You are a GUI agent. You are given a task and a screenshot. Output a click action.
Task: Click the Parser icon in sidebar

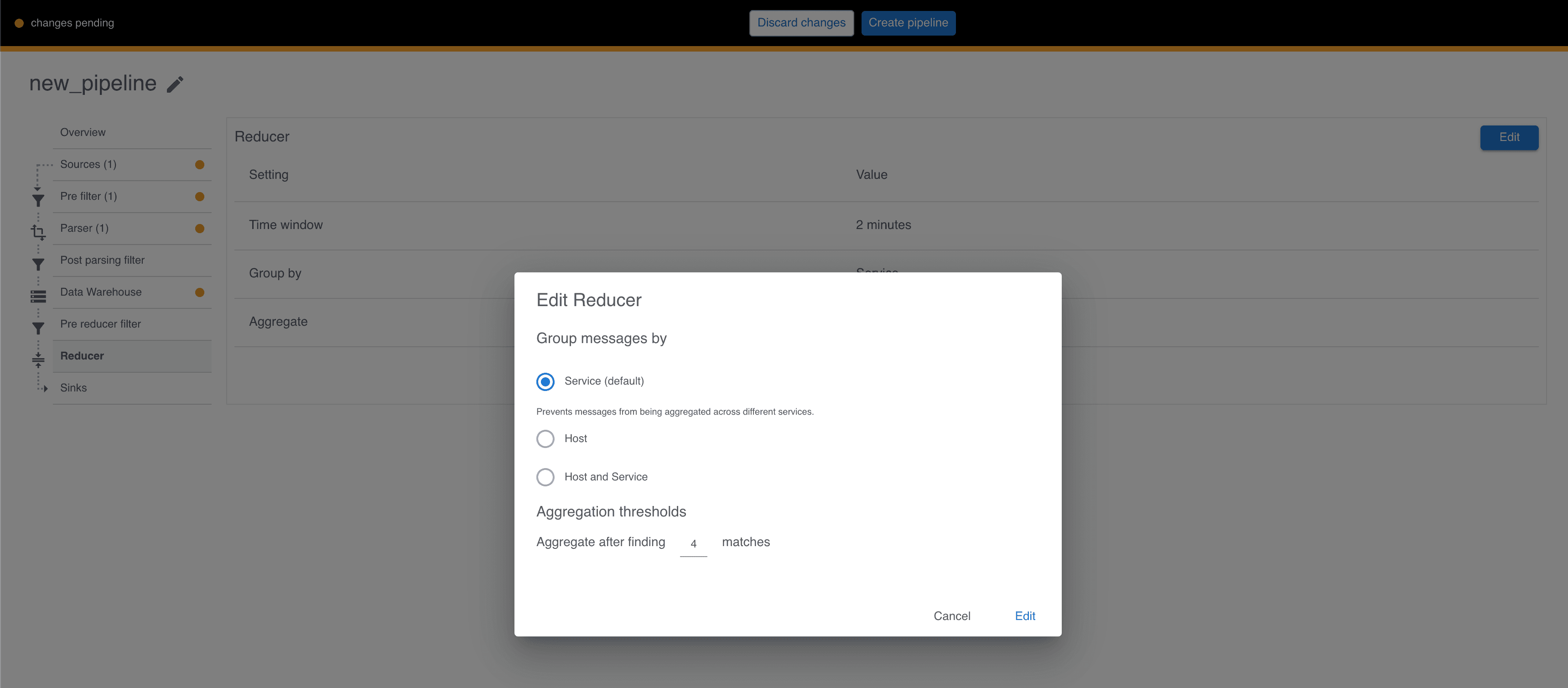(37, 228)
